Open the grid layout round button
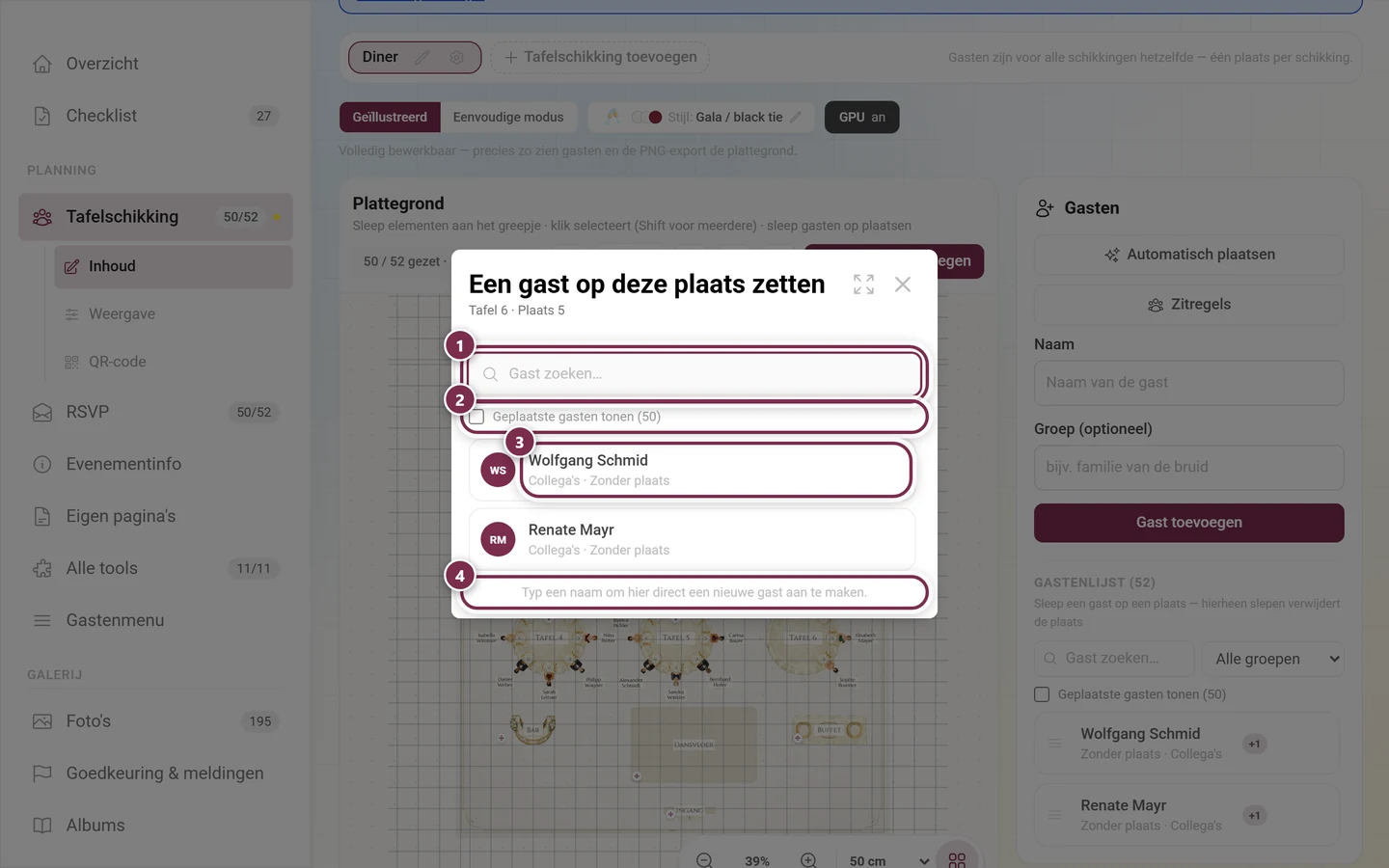The width and height of the screenshot is (1389, 868). (x=957, y=858)
